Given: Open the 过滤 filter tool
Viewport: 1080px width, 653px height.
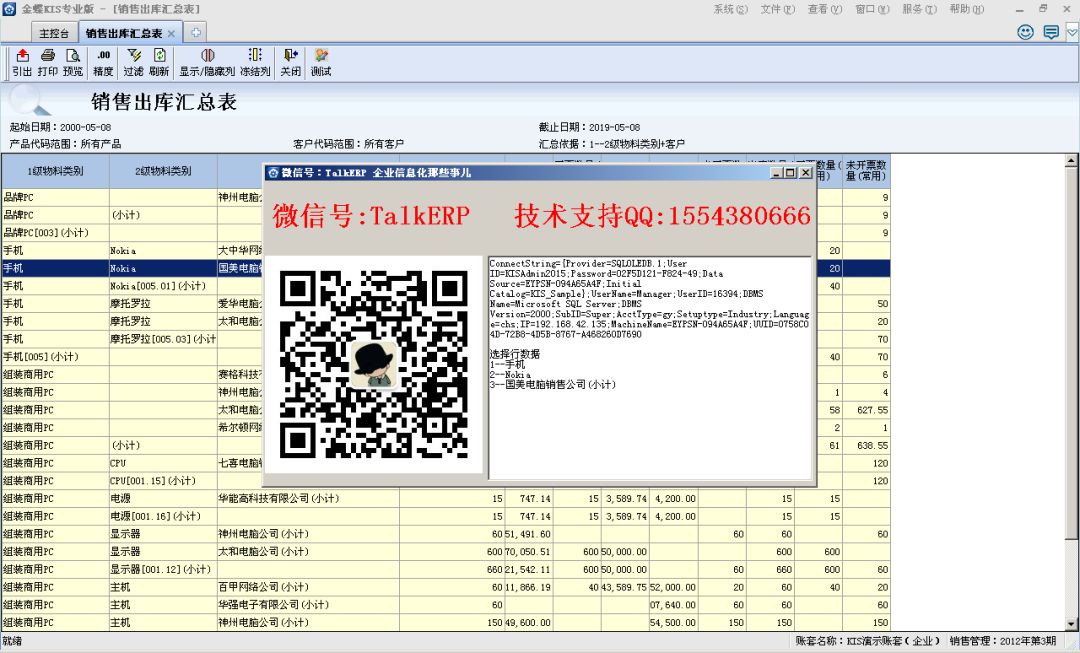Looking at the screenshot, I should point(134,62).
